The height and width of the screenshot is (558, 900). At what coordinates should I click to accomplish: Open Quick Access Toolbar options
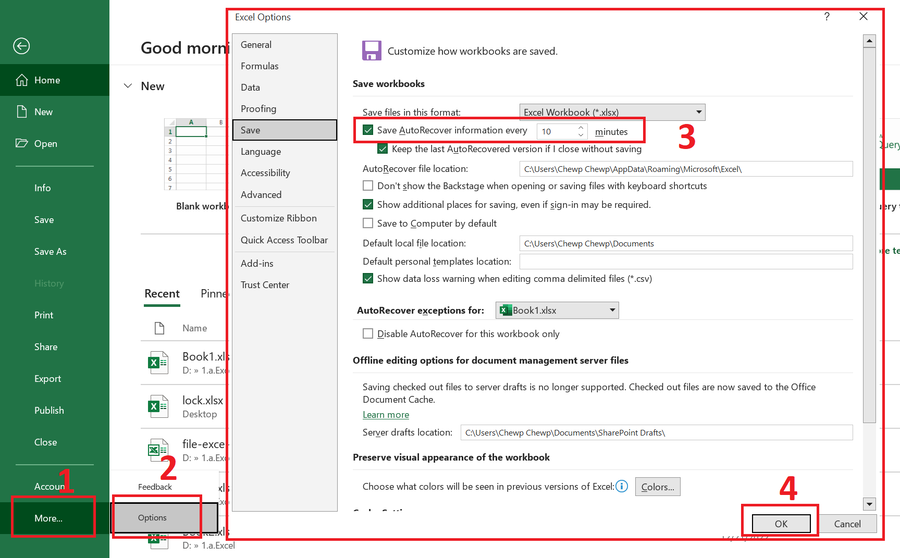pyautogui.click(x=284, y=240)
